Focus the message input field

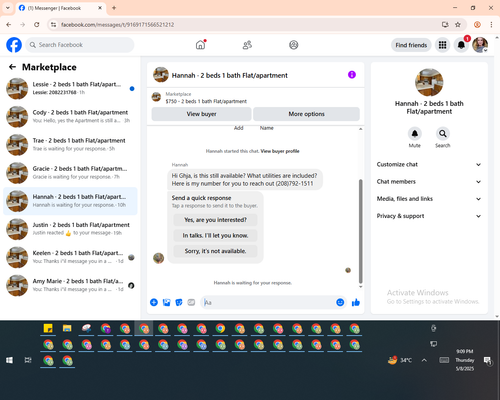pos(268,302)
